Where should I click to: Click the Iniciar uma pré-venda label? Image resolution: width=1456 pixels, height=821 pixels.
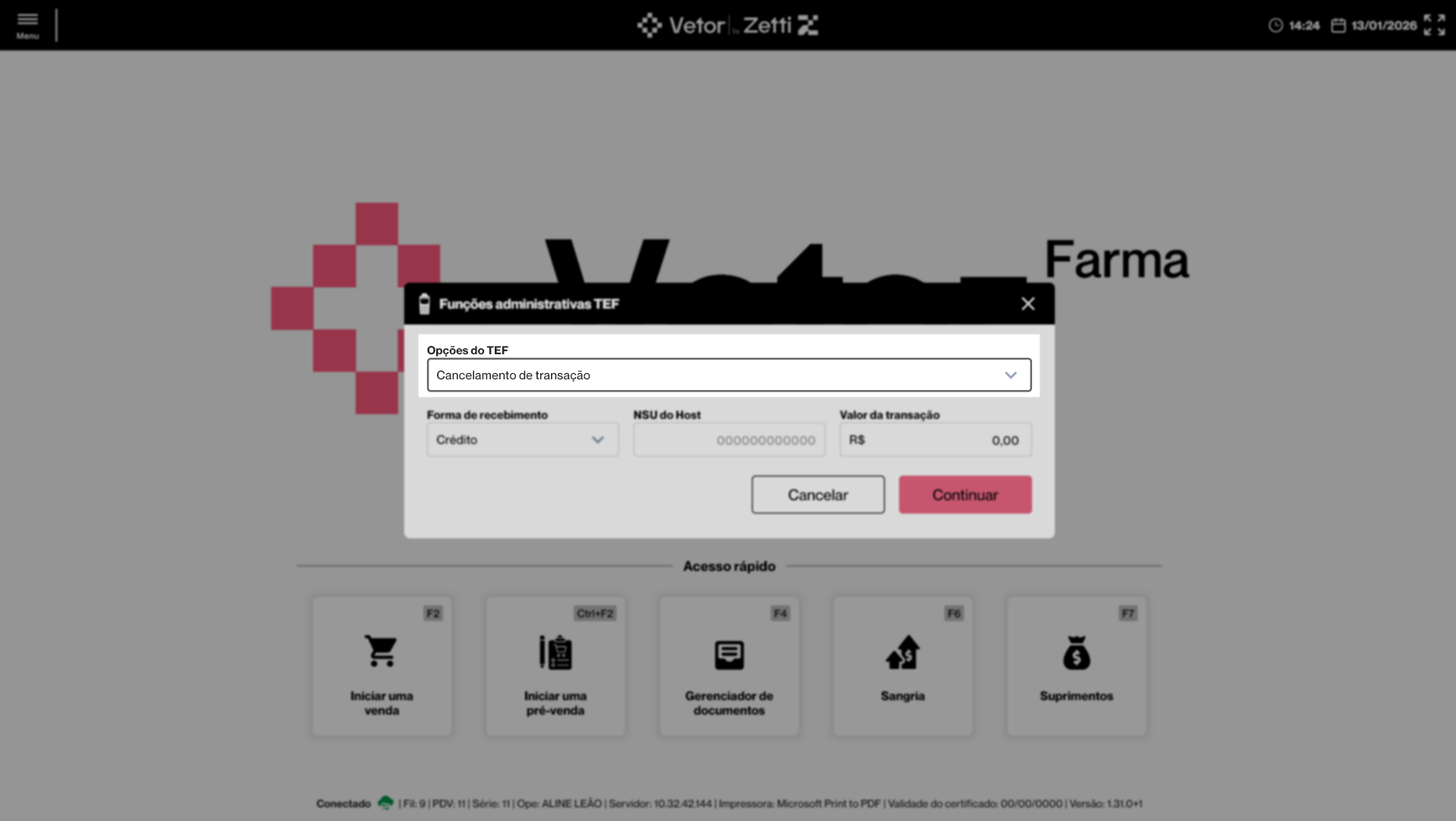(555, 703)
